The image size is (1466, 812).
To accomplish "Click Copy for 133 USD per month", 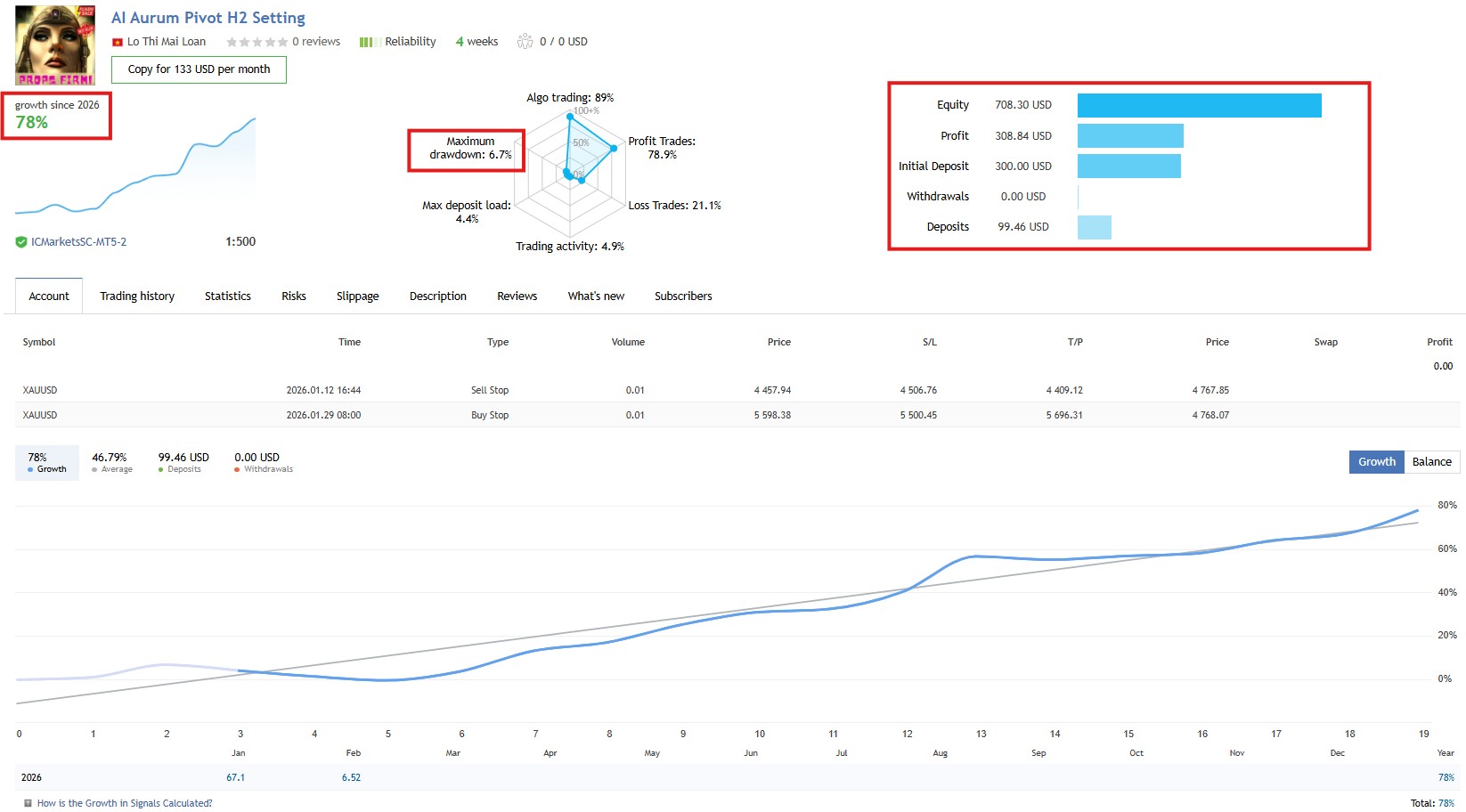I will coord(199,69).
